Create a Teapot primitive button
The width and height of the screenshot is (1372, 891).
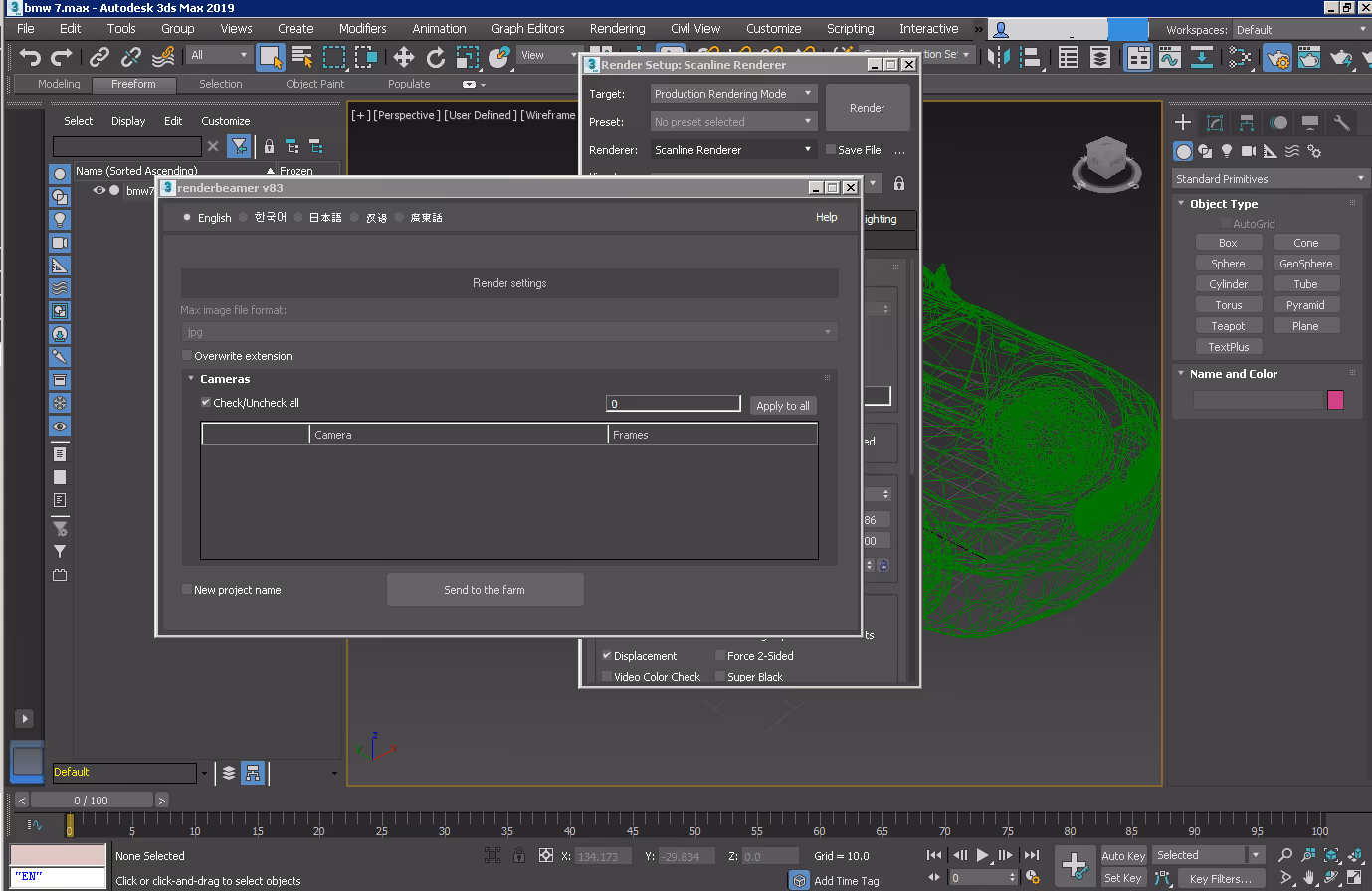(x=1228, y=326)
